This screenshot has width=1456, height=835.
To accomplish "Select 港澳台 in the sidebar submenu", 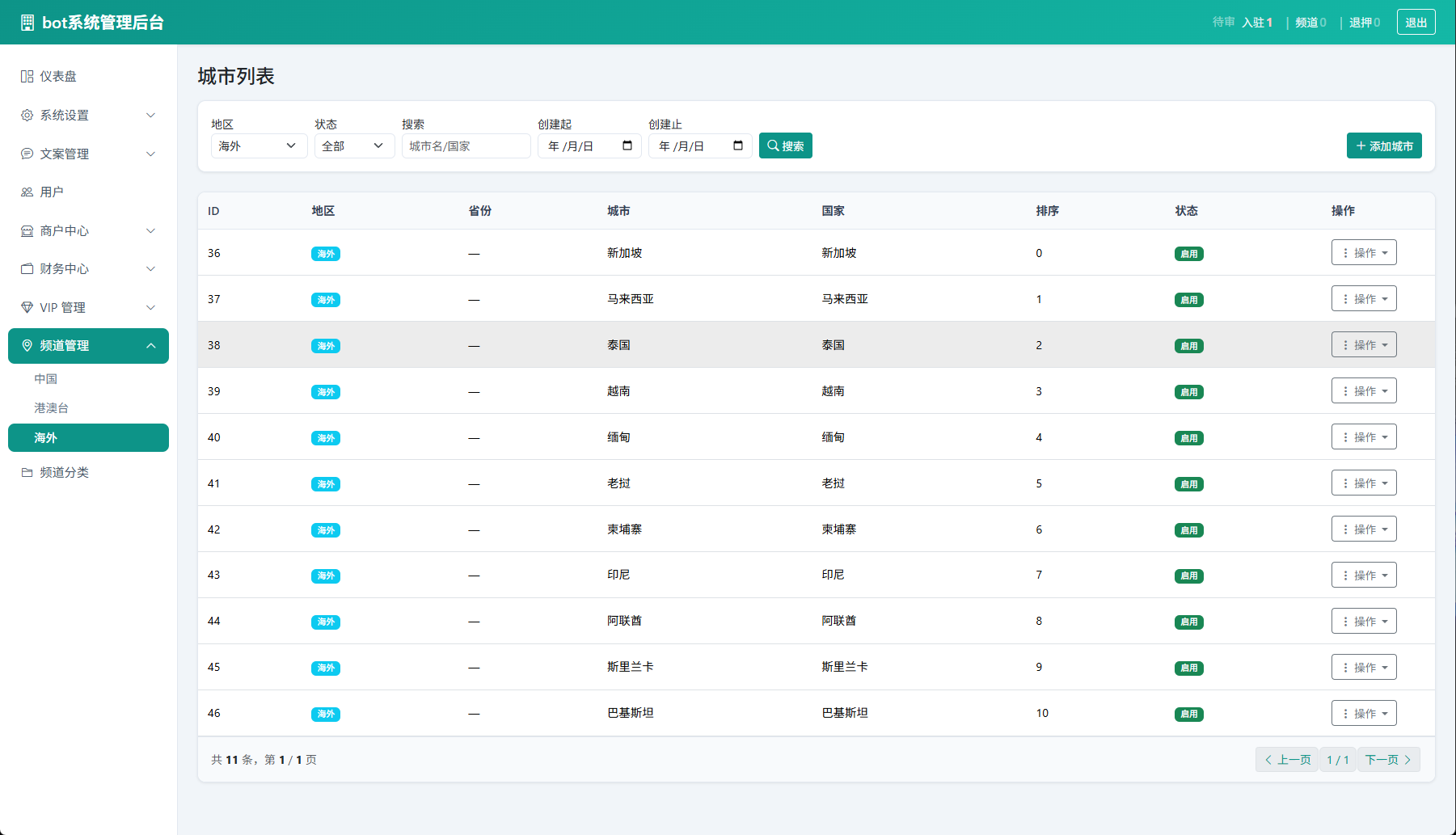I will point(51,408).
